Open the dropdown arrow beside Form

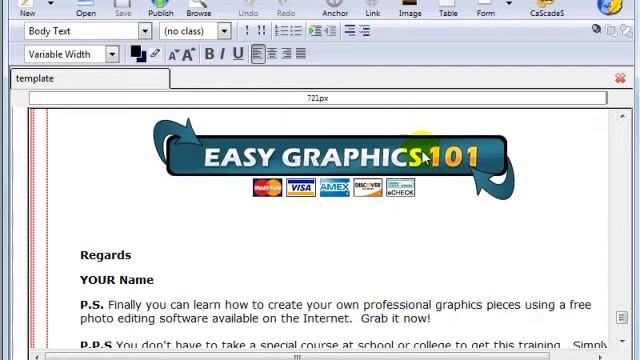(509, 3)
